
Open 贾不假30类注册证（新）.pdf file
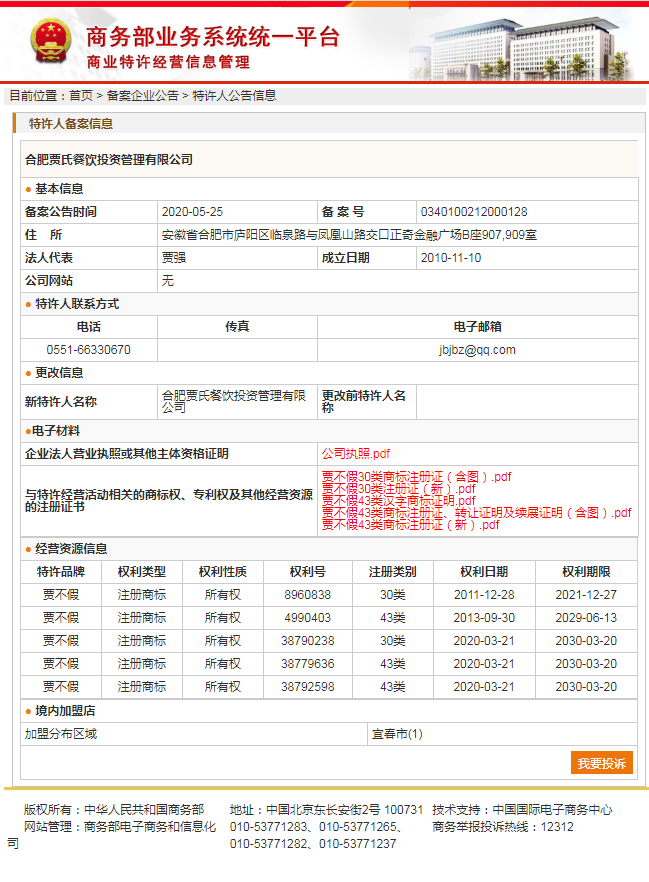(x=398, y=489)
